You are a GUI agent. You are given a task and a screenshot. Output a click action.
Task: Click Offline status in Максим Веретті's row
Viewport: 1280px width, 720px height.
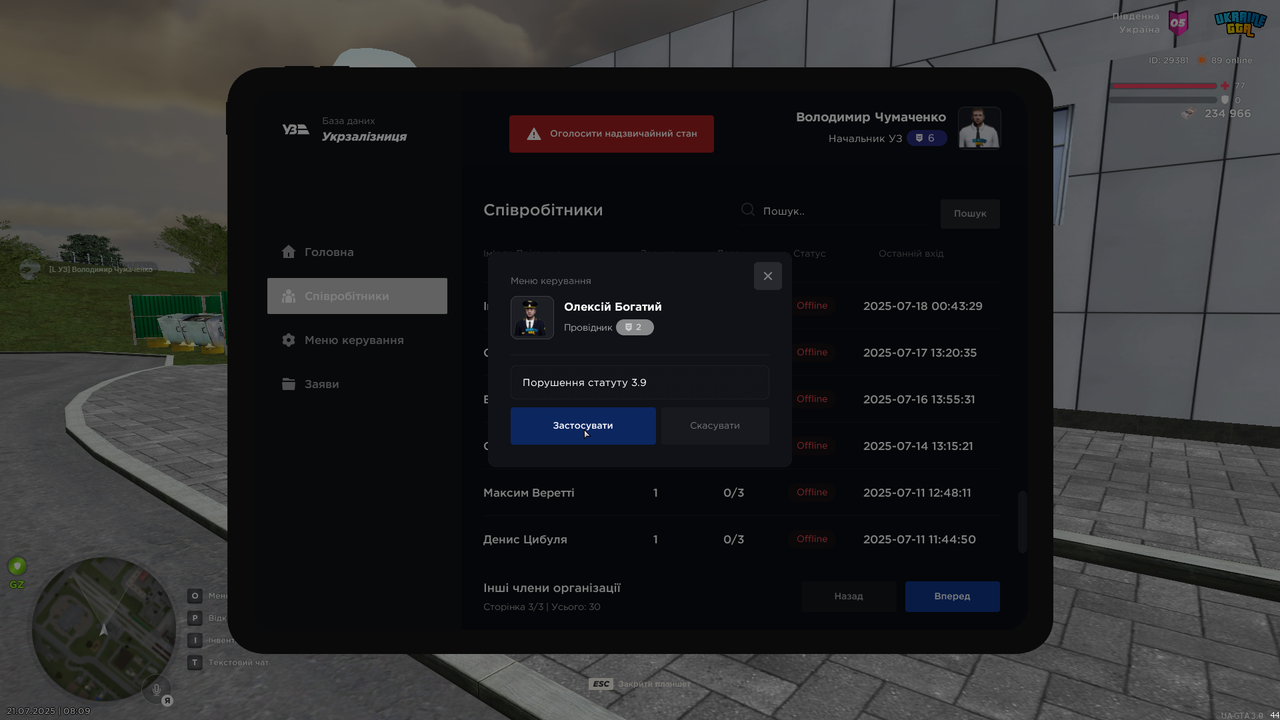(x=812, y=492)
